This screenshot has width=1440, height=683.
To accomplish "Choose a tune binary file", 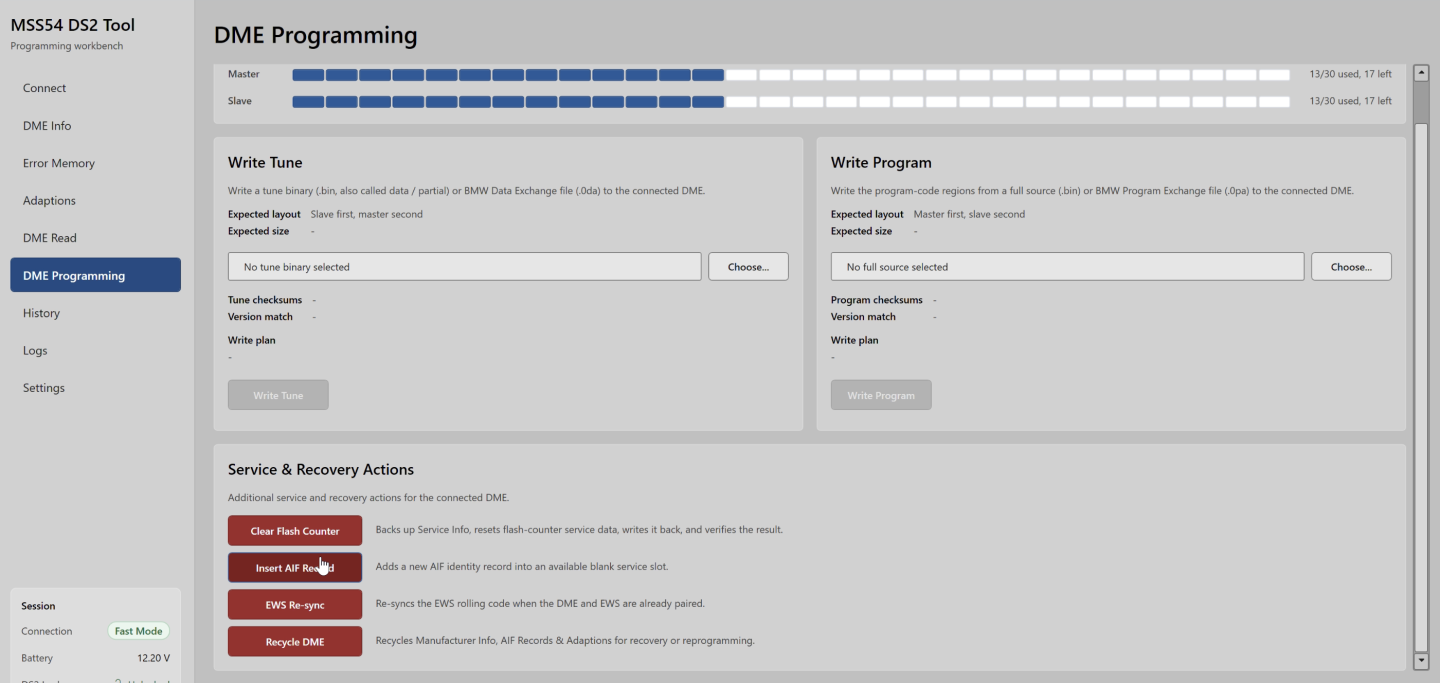I will tap(748, 267).
